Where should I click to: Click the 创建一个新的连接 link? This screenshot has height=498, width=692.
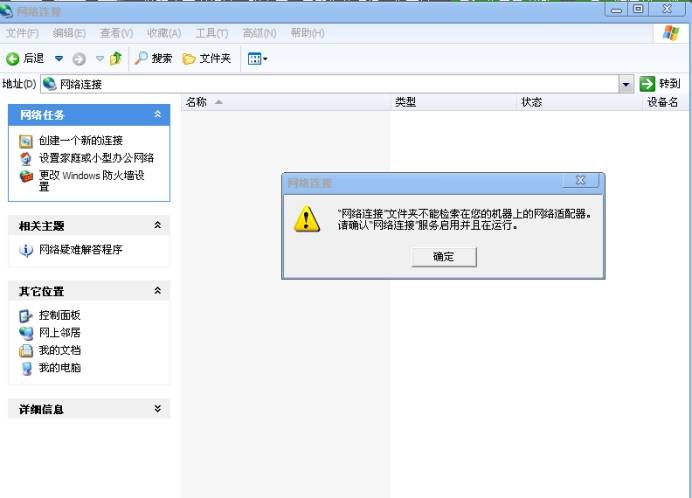[x=81, y=140]
